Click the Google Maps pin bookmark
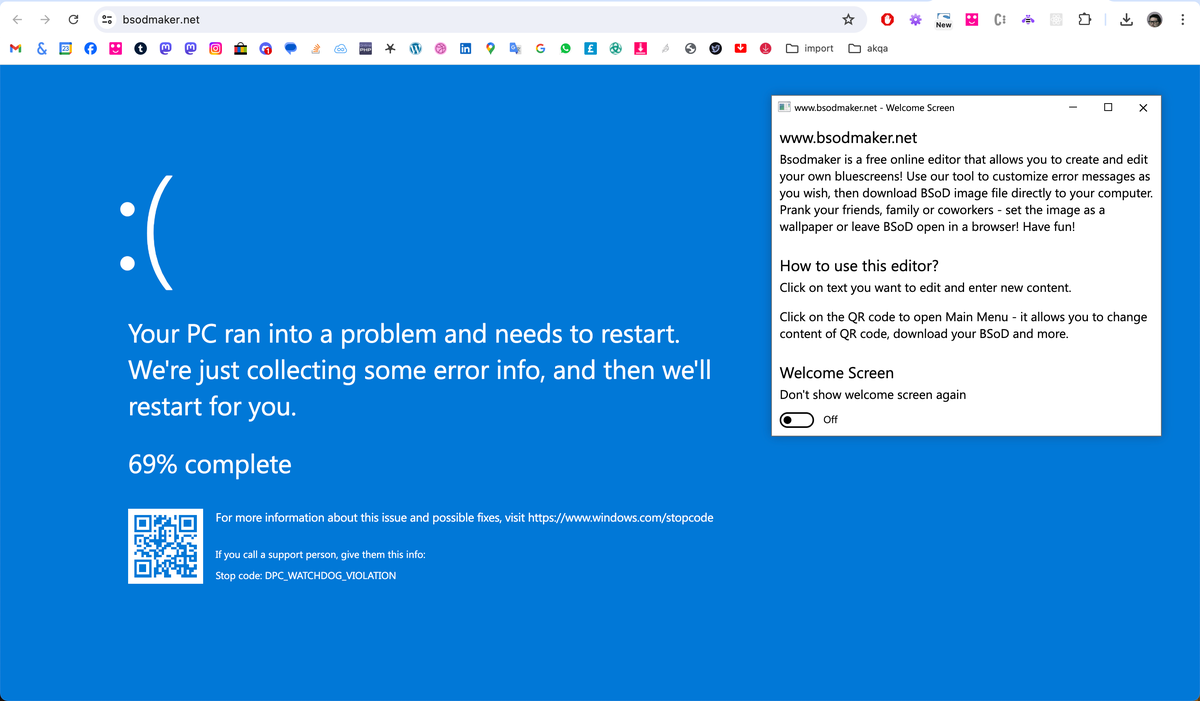Viewport: 1200px width, 701px height. click(490, 48)
